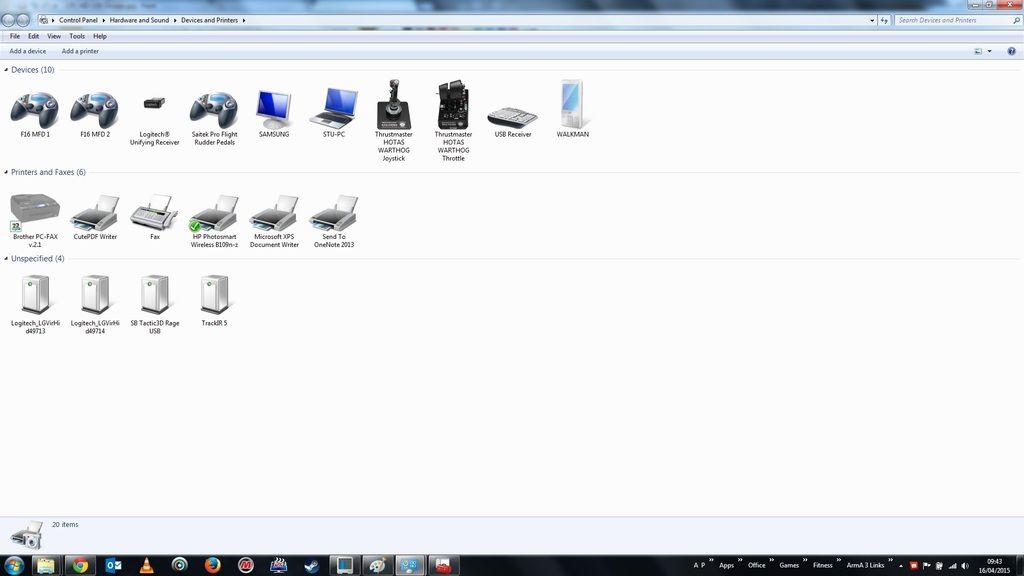Select the HP Photosmart Wireless B109n-z printer

(x=214, y=221)
